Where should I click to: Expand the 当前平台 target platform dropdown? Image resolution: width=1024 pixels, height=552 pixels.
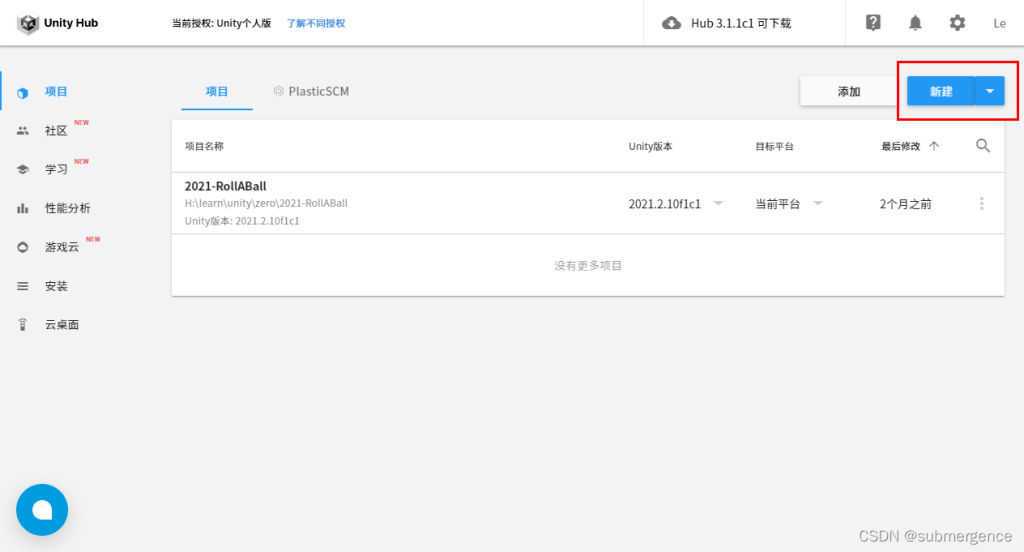pyautogui.click(x=817, y=204)
